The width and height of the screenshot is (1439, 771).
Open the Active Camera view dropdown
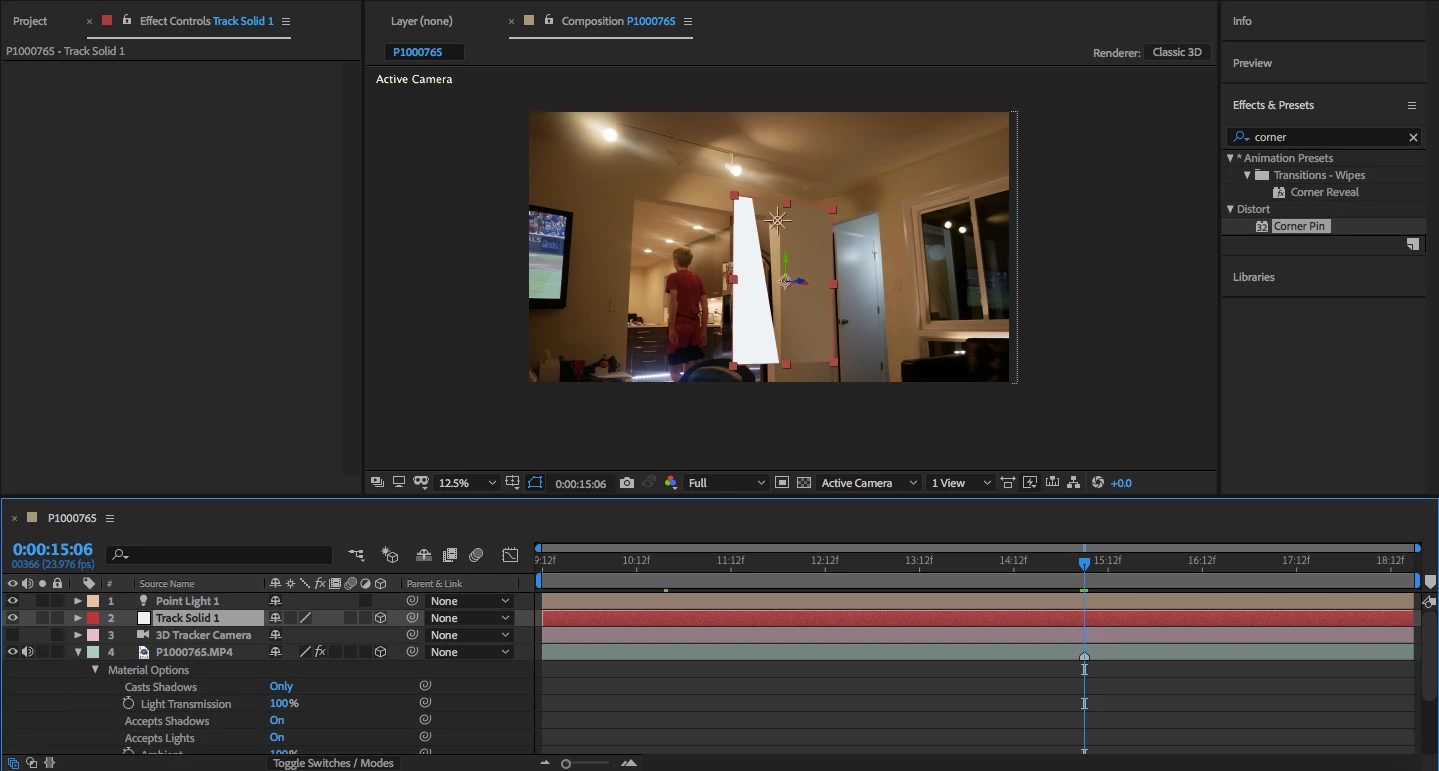coord(868,483)
